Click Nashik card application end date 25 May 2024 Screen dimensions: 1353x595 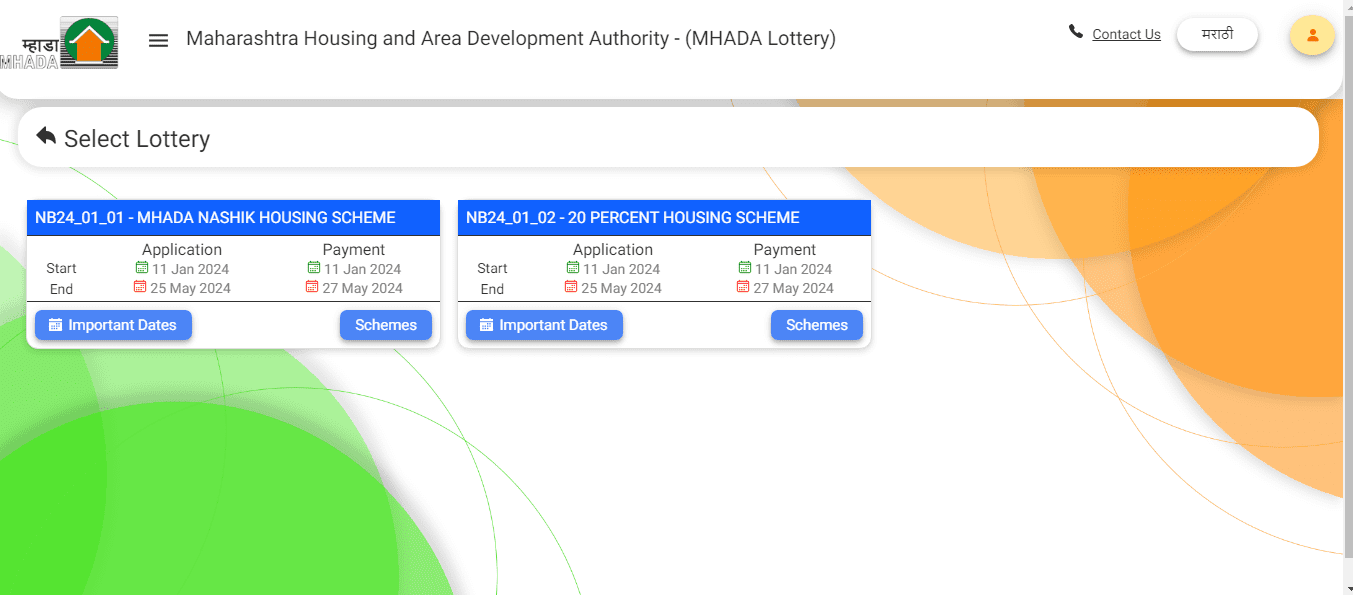pos(191,288)
